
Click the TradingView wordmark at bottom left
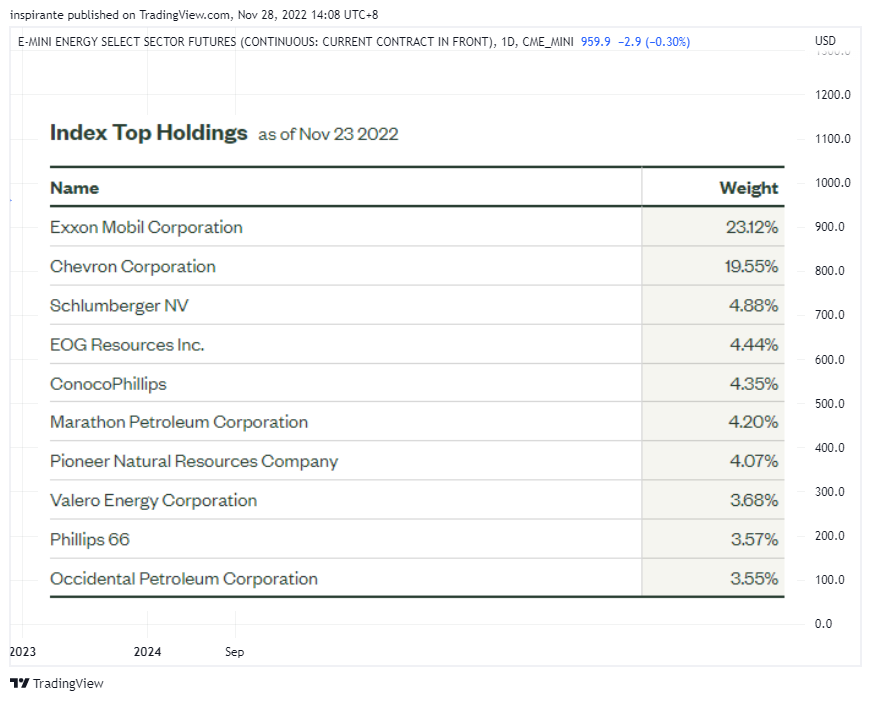[x=68, y=684]
